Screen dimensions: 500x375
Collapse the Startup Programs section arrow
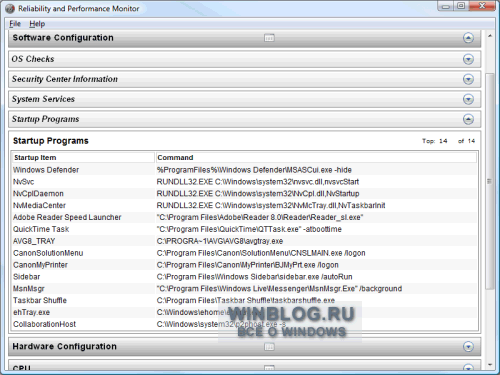coord(468,119)
